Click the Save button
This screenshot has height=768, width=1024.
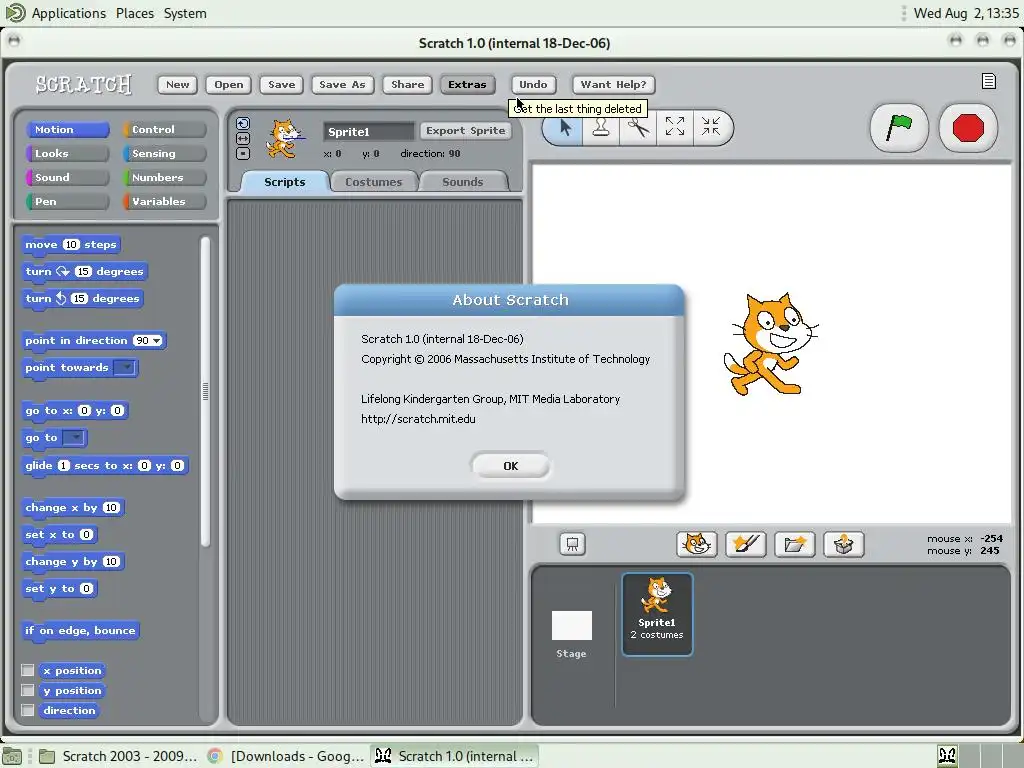tap(281, 84)
